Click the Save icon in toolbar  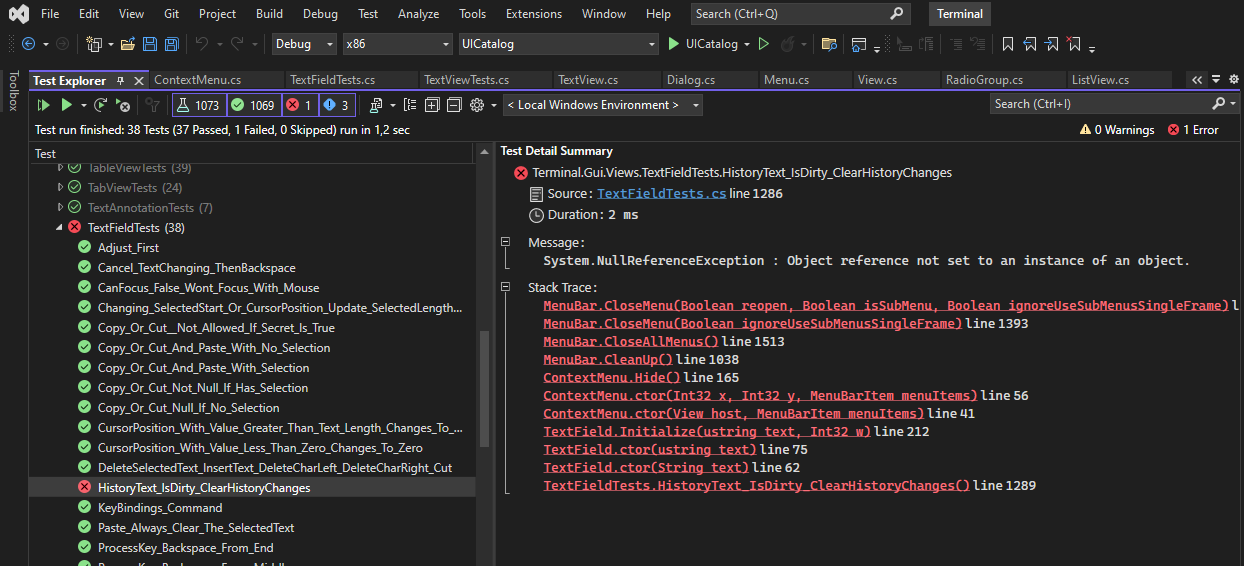[x=150, y=44]
